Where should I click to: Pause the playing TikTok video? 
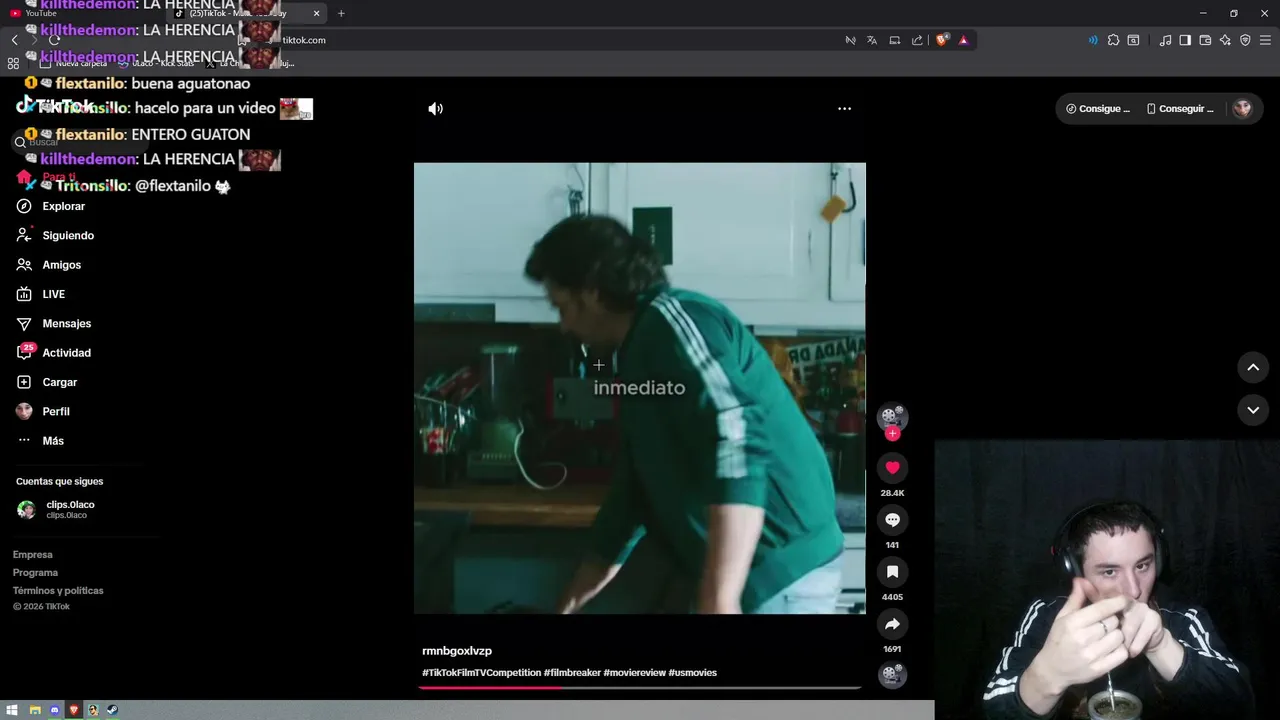pyautogui.click(x=640, y=388)
